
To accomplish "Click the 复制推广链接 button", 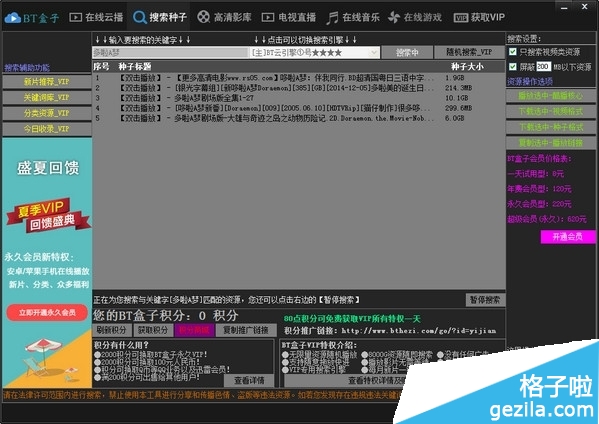I will [x=246, y=330].
